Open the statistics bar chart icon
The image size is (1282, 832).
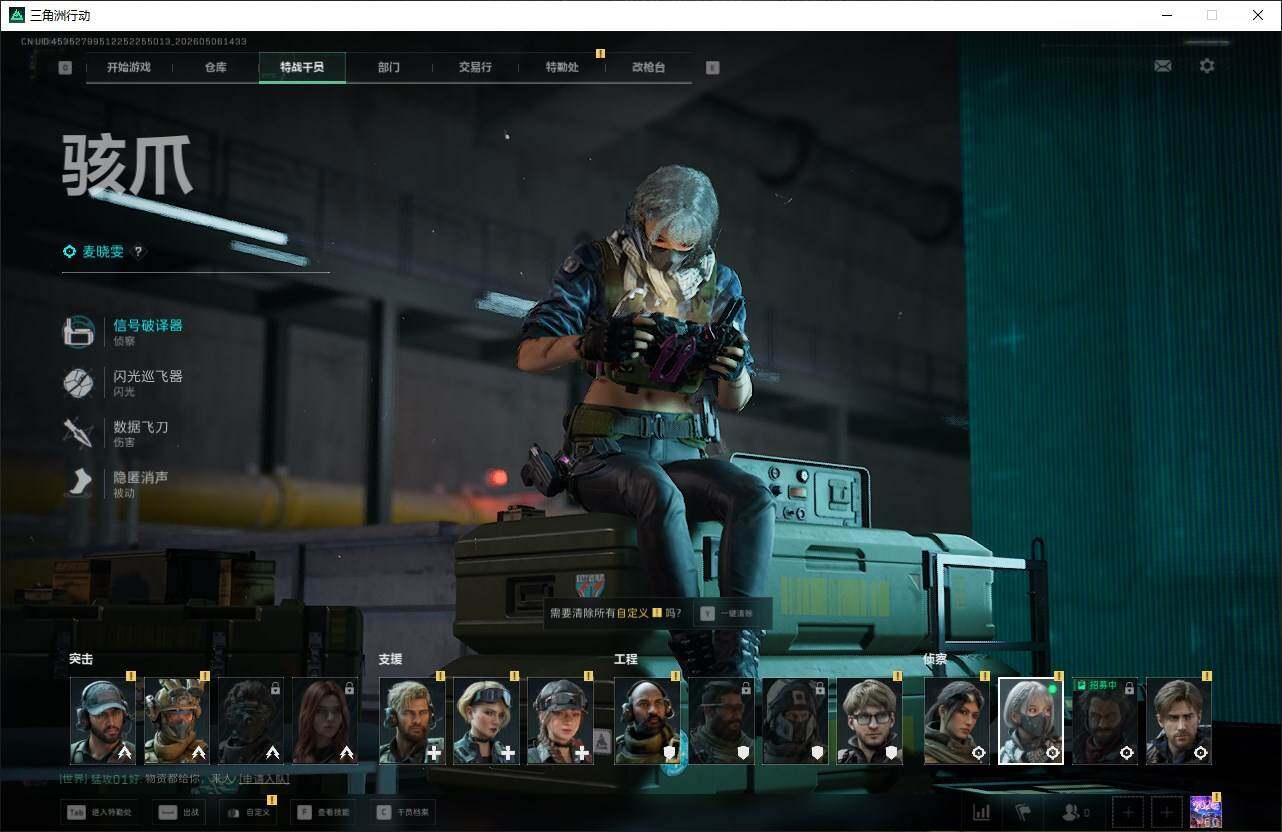(x=982, y=812)
